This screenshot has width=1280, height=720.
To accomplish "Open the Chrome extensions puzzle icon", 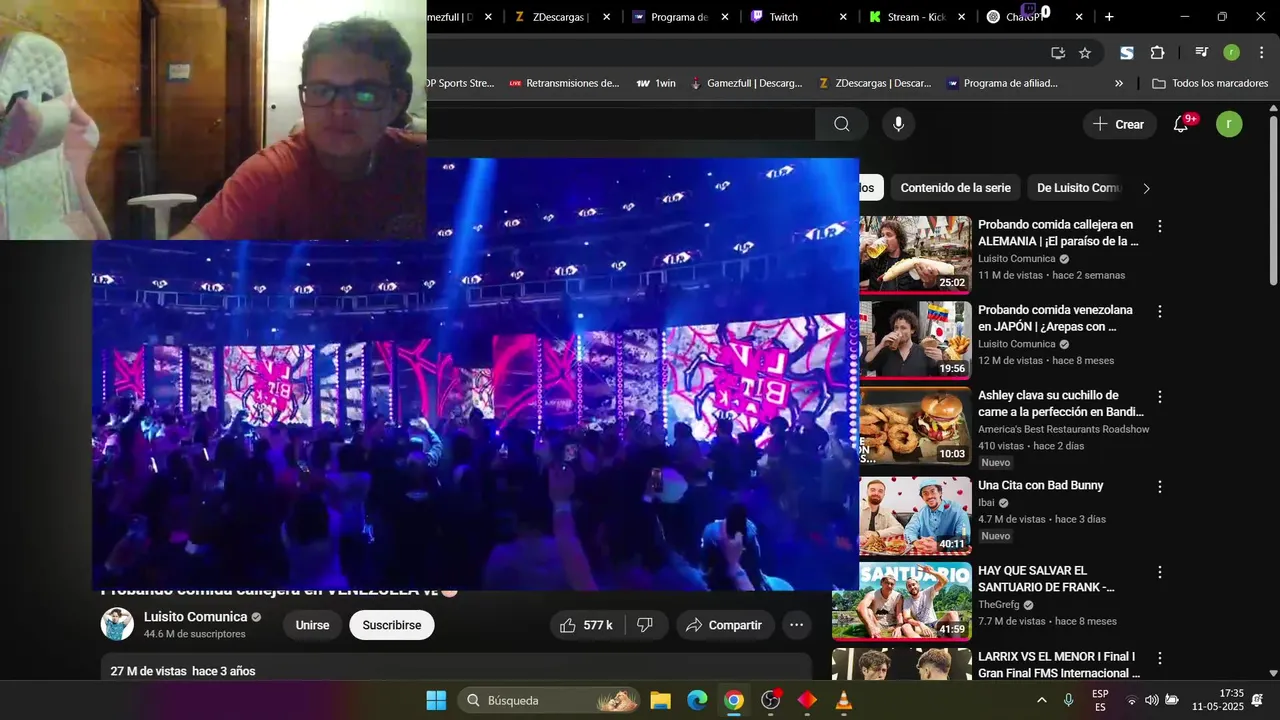I will [x=1157, y=53].
